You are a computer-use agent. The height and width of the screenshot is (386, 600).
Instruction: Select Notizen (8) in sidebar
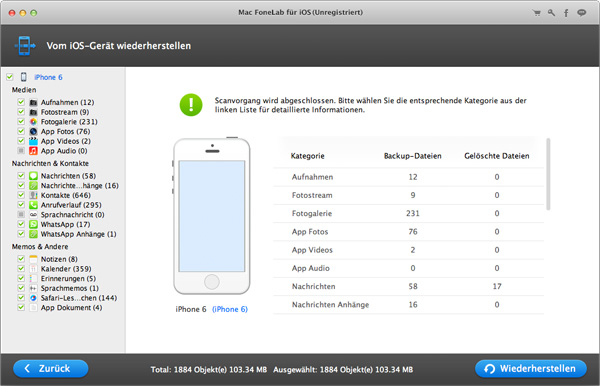coord(59,259)
